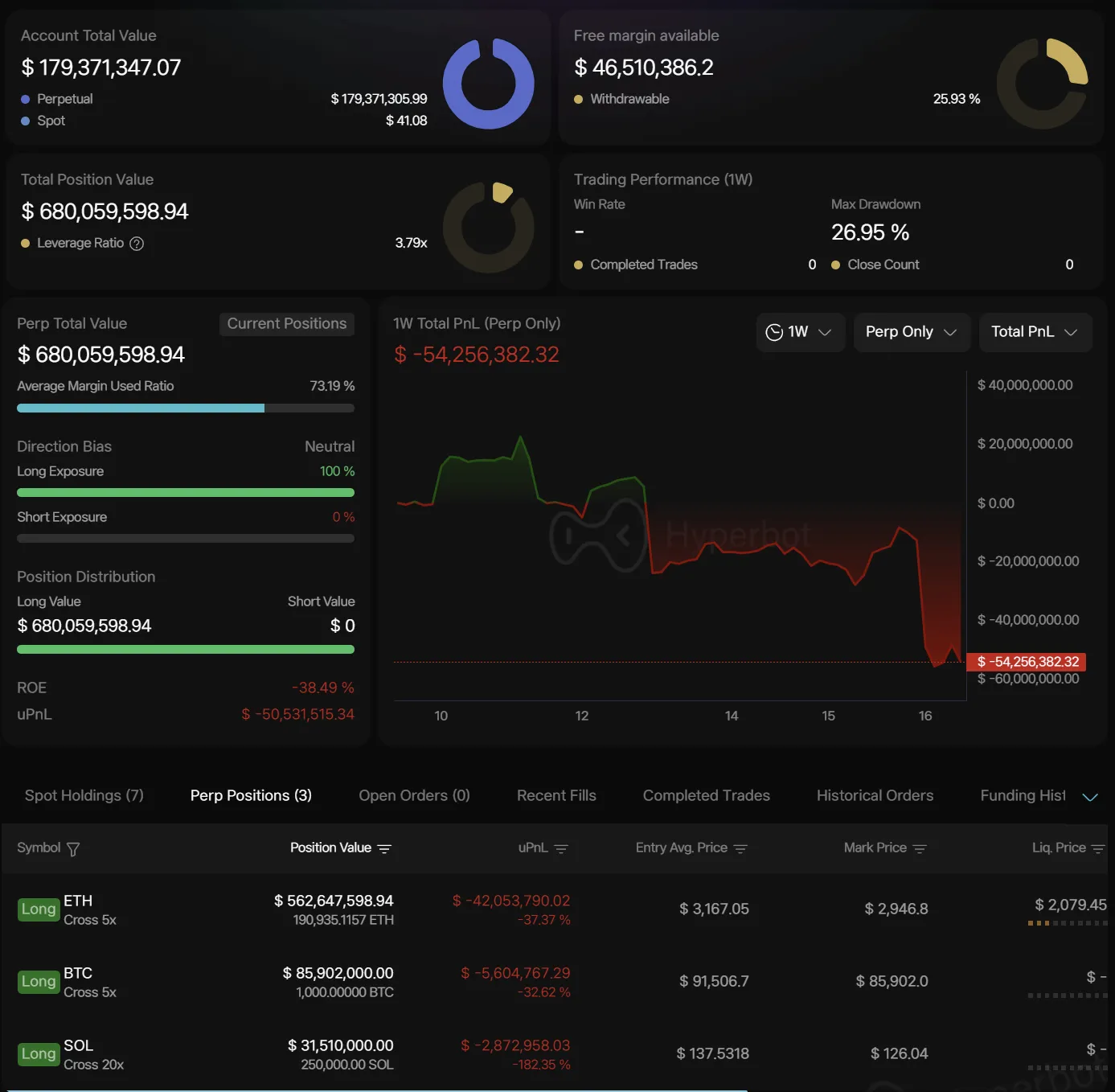Open the 1W timeframe dropdown

[800, 332]
